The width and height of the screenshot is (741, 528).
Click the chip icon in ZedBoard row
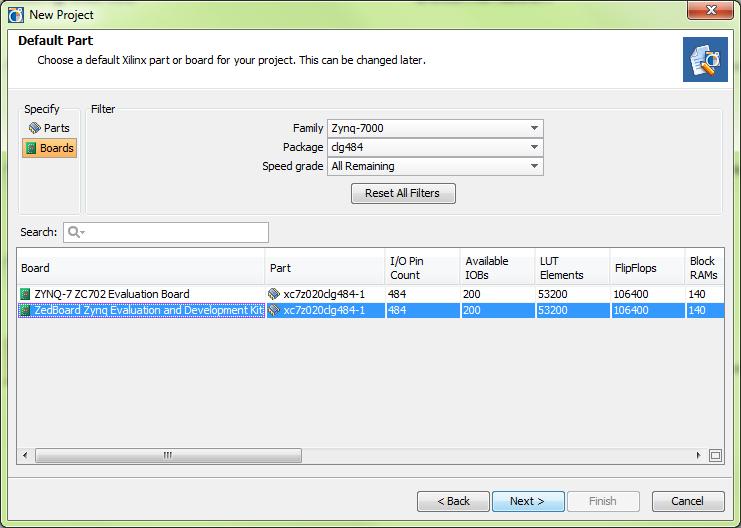pos(274,310)
